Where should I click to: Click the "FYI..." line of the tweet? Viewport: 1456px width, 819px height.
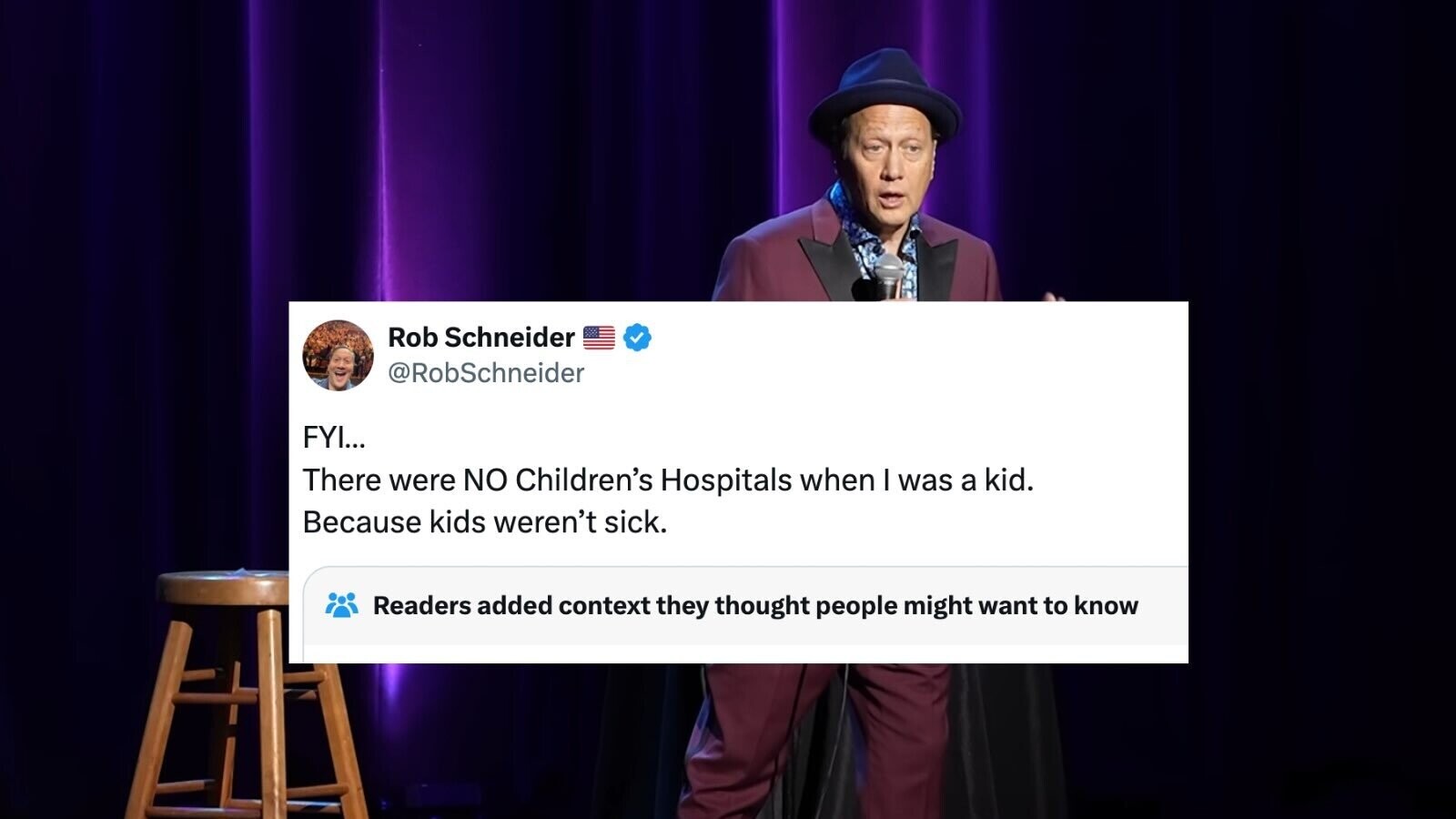click(x=334, y=439)
